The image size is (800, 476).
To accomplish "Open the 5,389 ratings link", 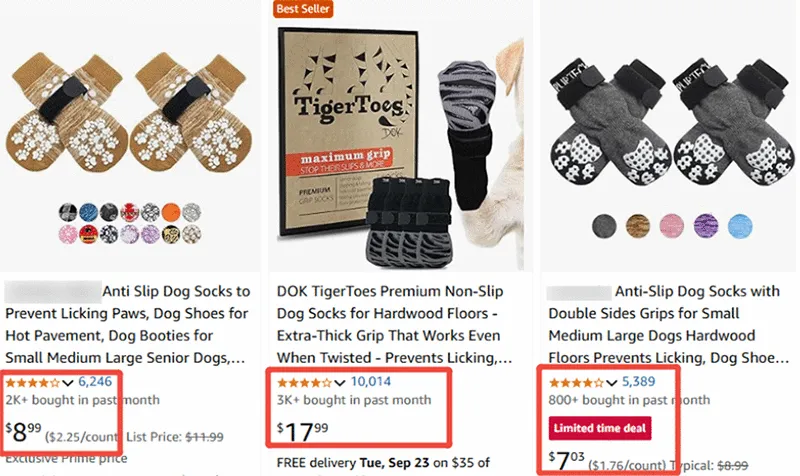I will [640, 381].
